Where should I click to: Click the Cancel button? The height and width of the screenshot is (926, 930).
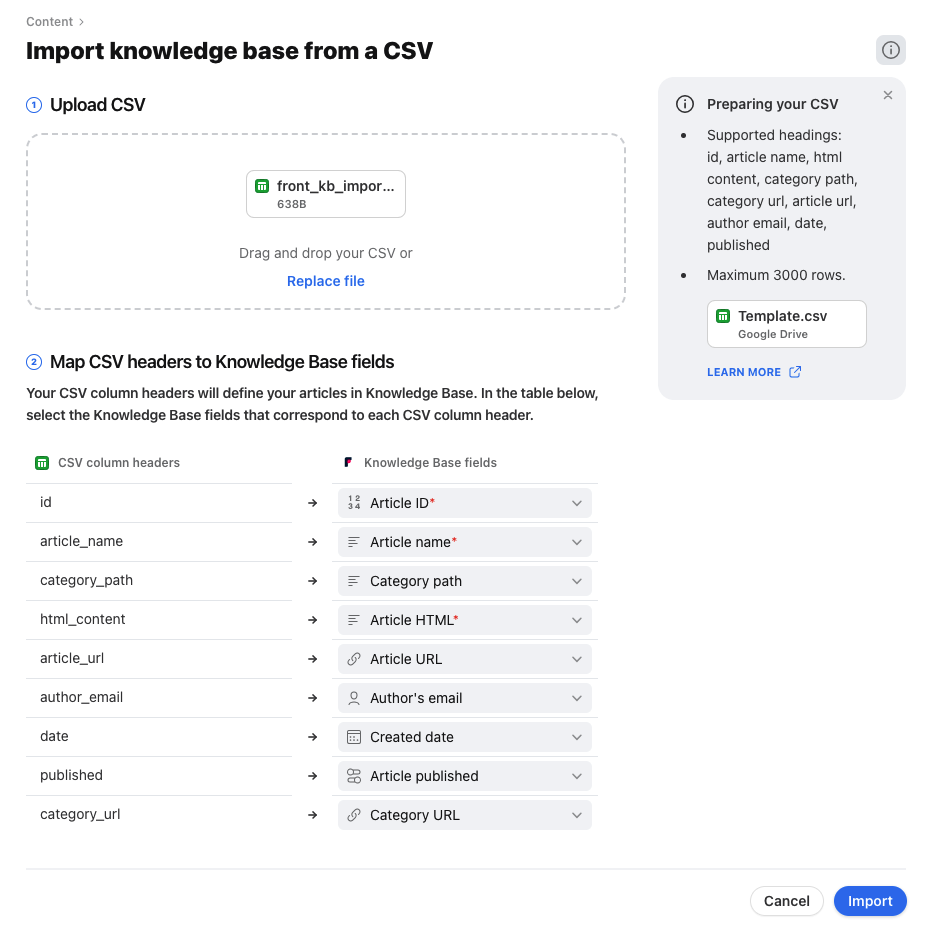pos(786,900)
